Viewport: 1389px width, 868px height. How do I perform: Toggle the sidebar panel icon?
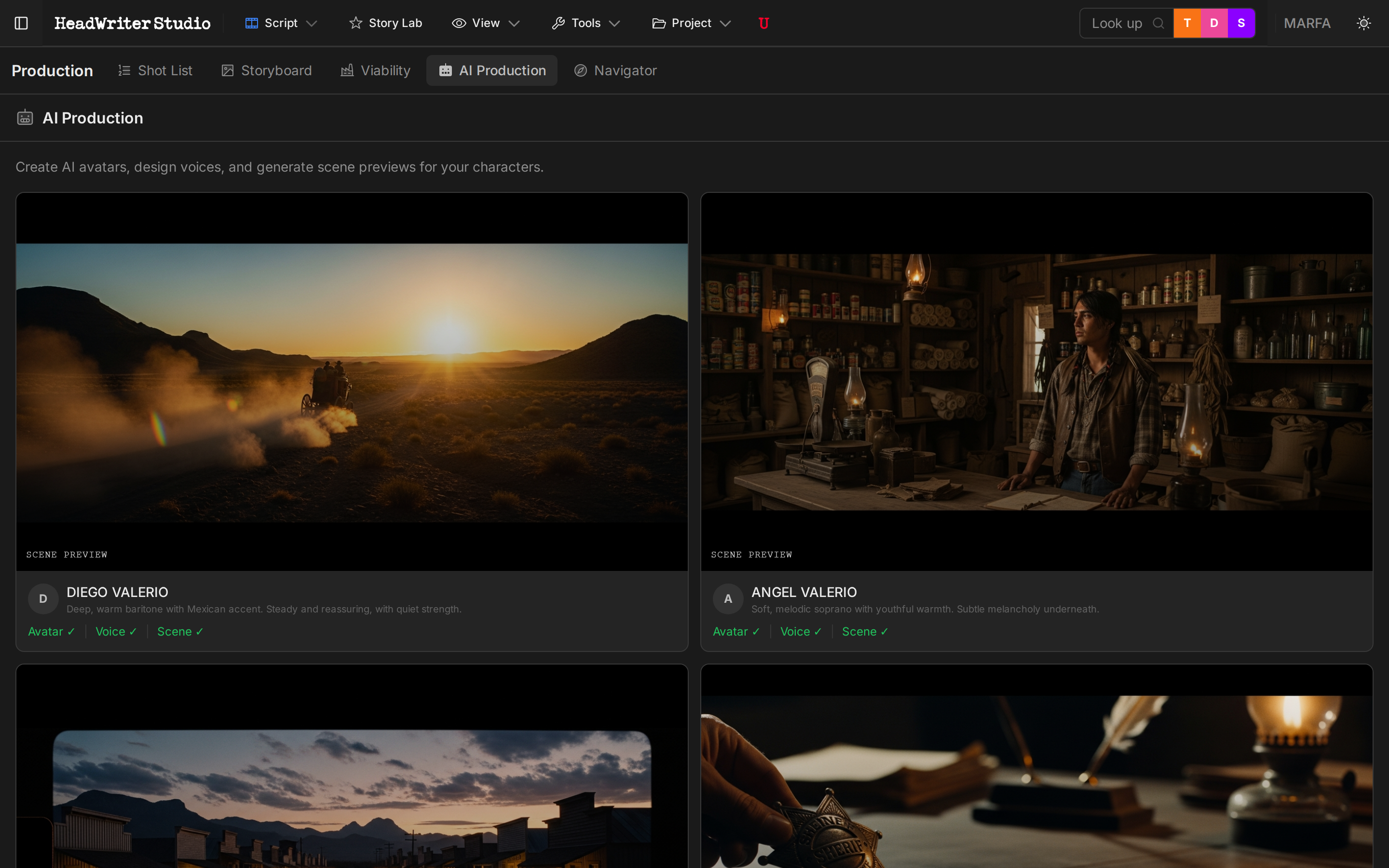click(21, 23)
